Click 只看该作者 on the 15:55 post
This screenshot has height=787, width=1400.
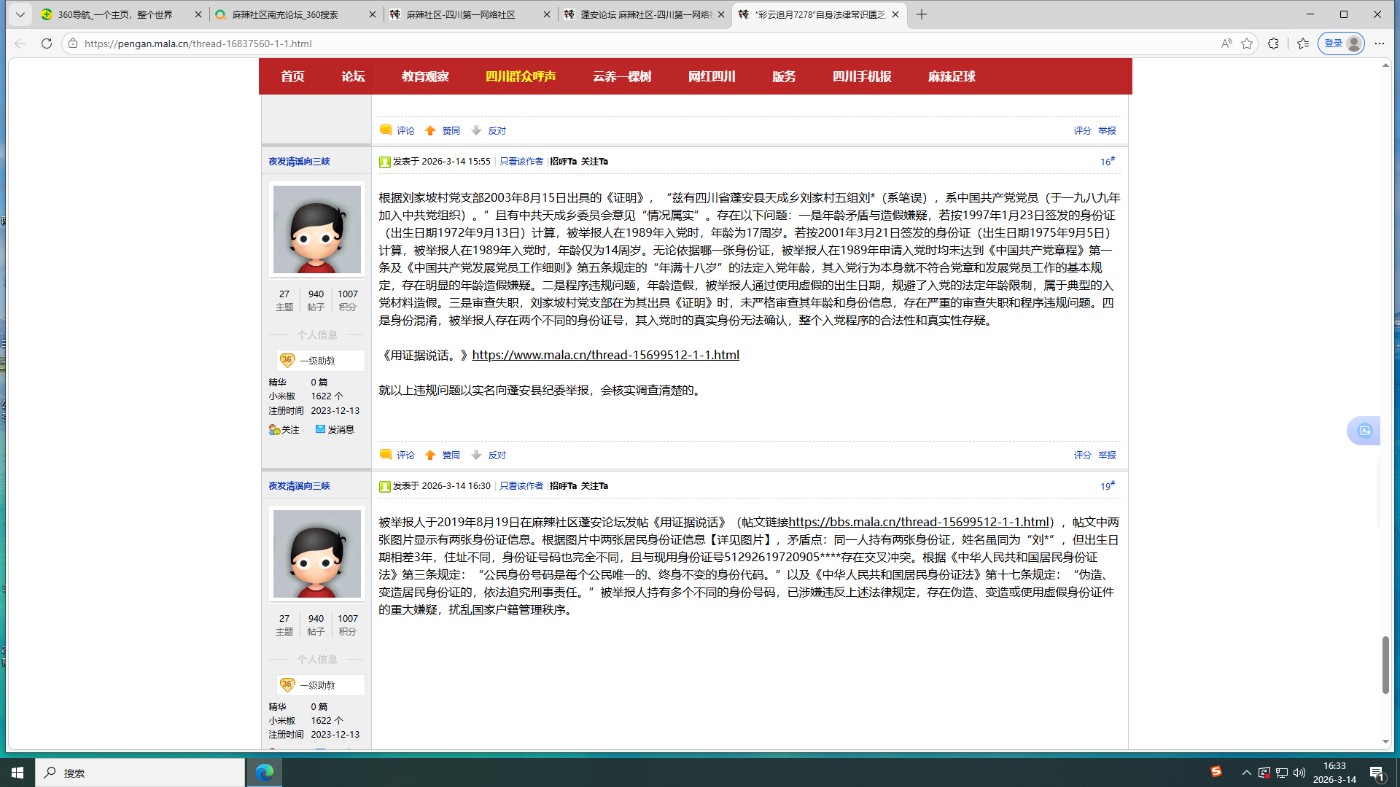pos(521,161)
